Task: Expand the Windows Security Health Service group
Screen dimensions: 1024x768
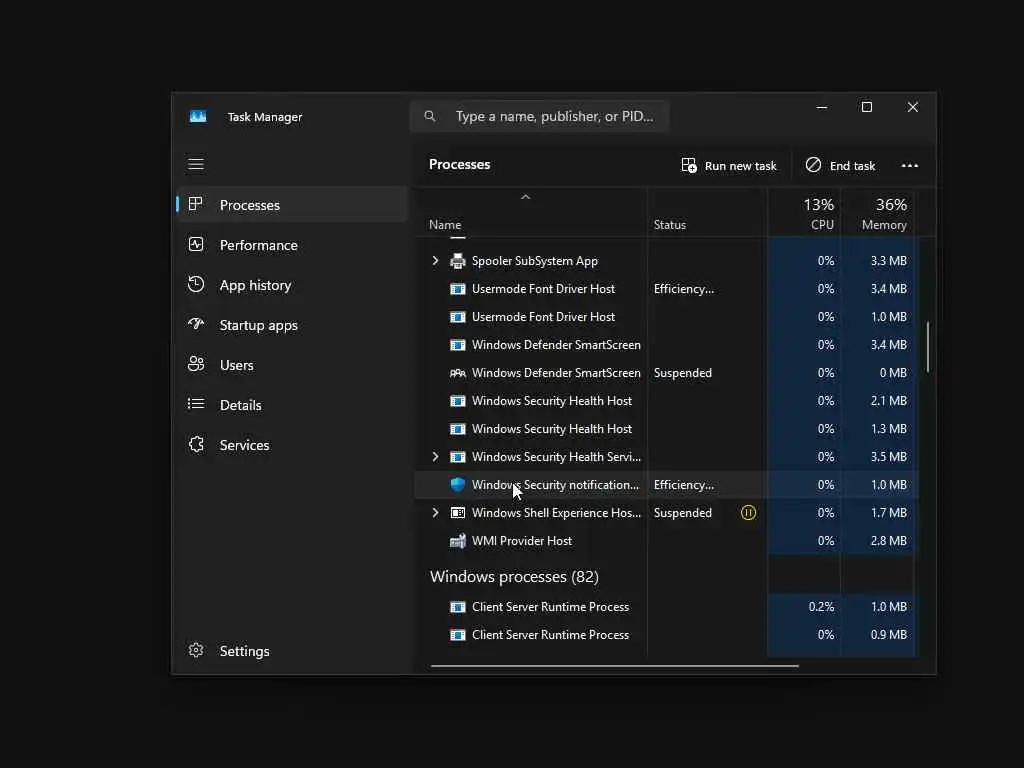Action: point(436,456)
